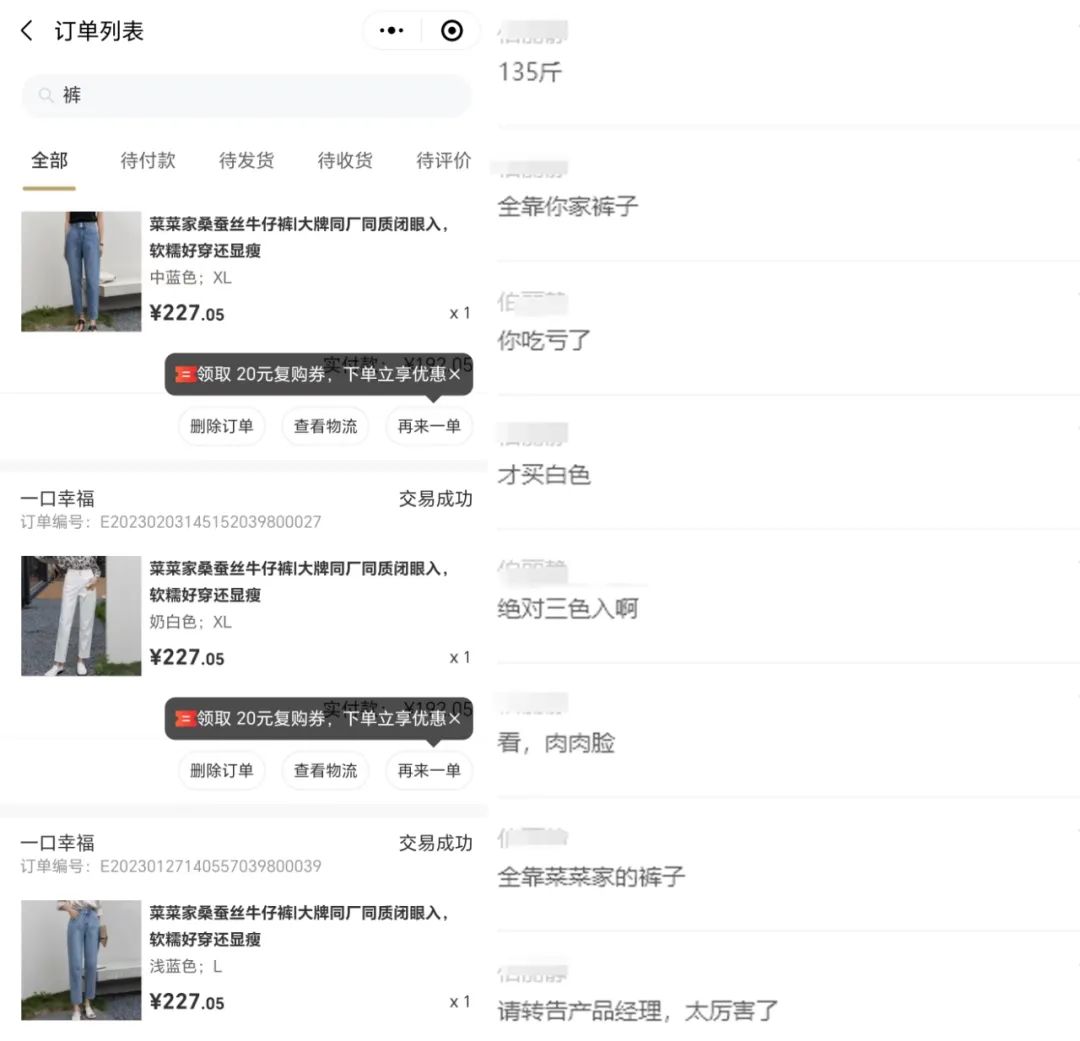Open the three-dot mini program menu
Image resolution: width=1080 pixels, height=1041 pixels.
pyautogui.click(x=391, y=31)
